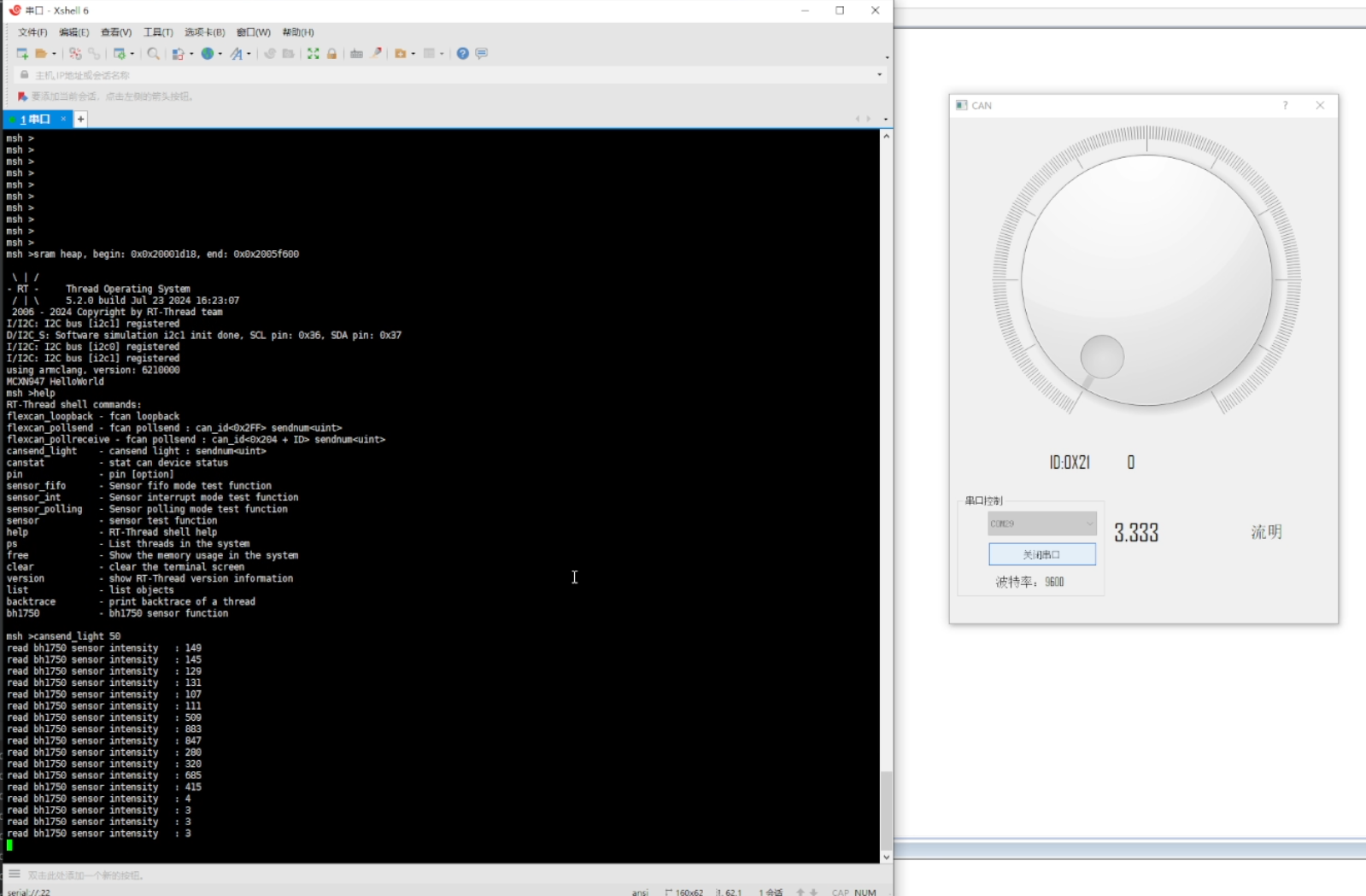Screen dimensions: 1366x896
Task: Click the orange new-folder plus icon
Action: pos(400,54)
